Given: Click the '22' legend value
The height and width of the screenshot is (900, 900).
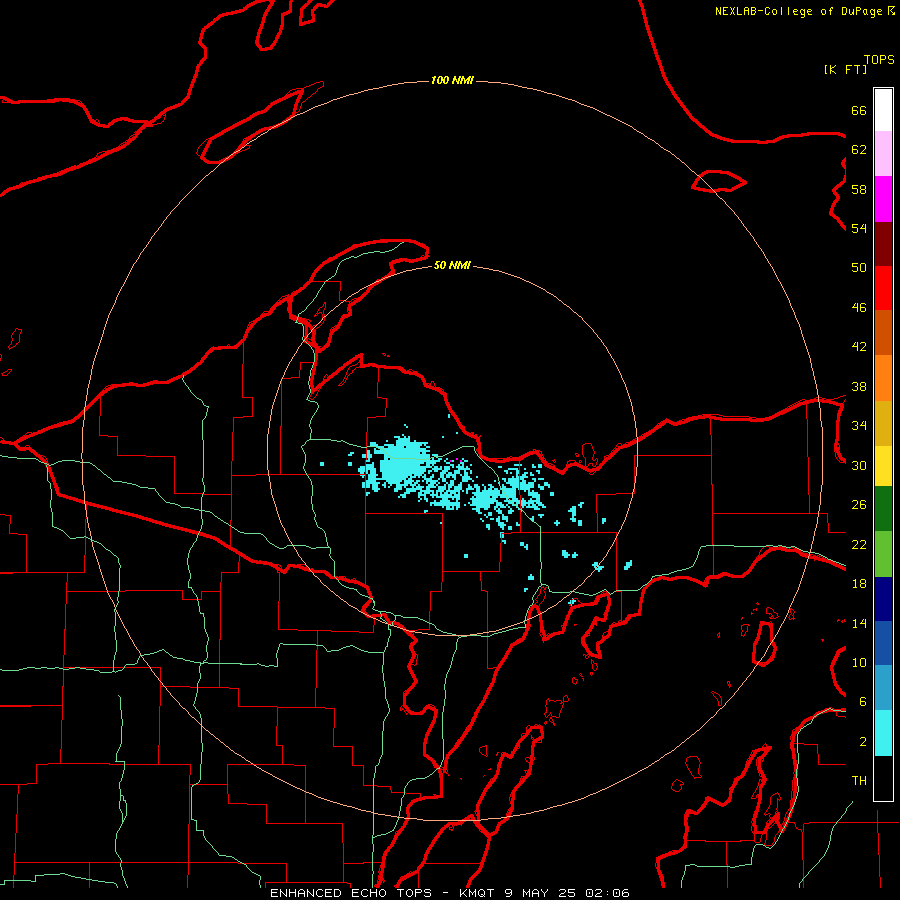Looking at the screenshot, I should [x=859, y=544].
